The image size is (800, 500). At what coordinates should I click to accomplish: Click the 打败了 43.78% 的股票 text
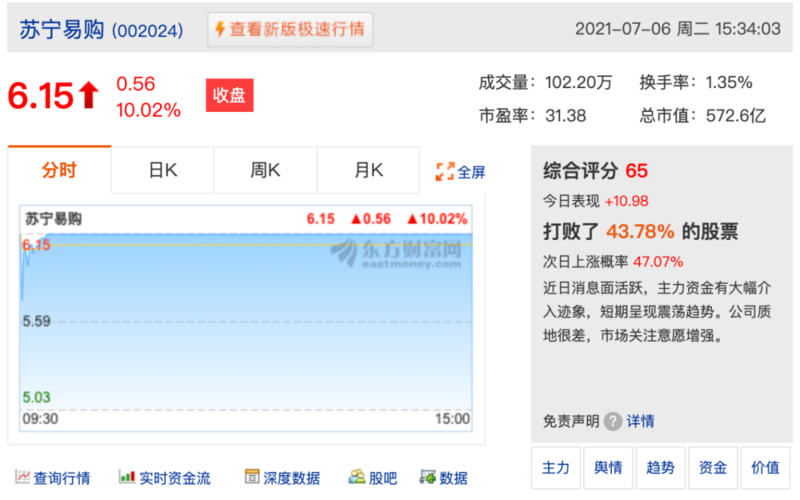[x=640, y=232]
